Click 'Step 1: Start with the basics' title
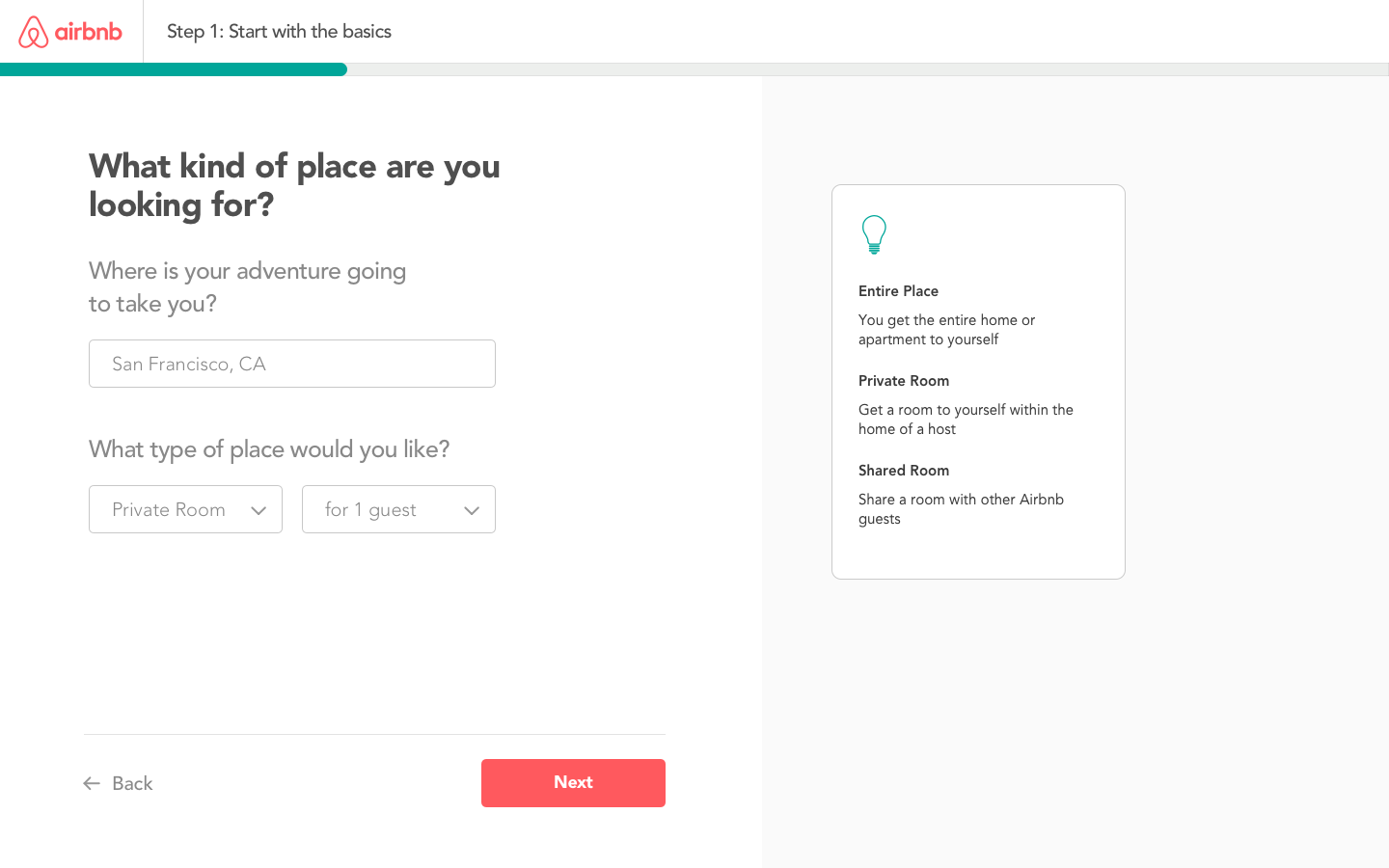 (279, 32)
